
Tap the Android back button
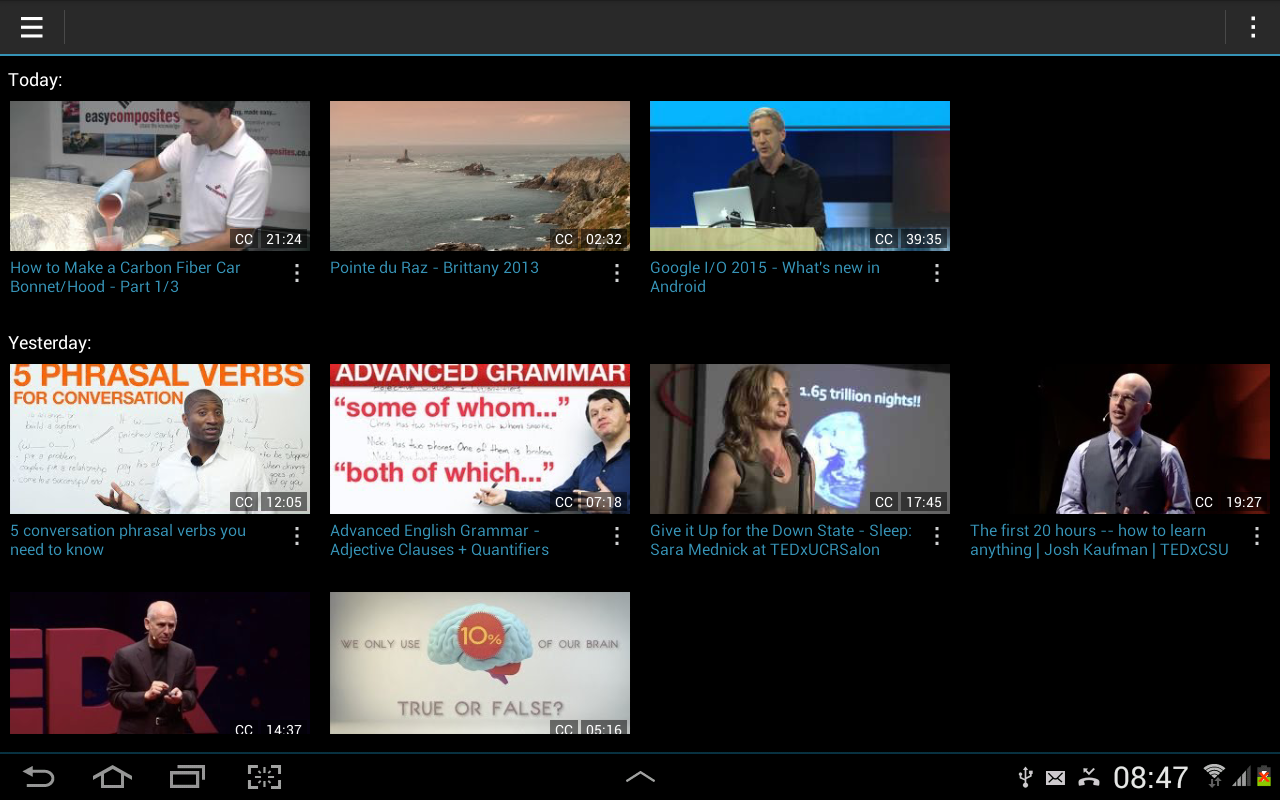pos(39,777)
